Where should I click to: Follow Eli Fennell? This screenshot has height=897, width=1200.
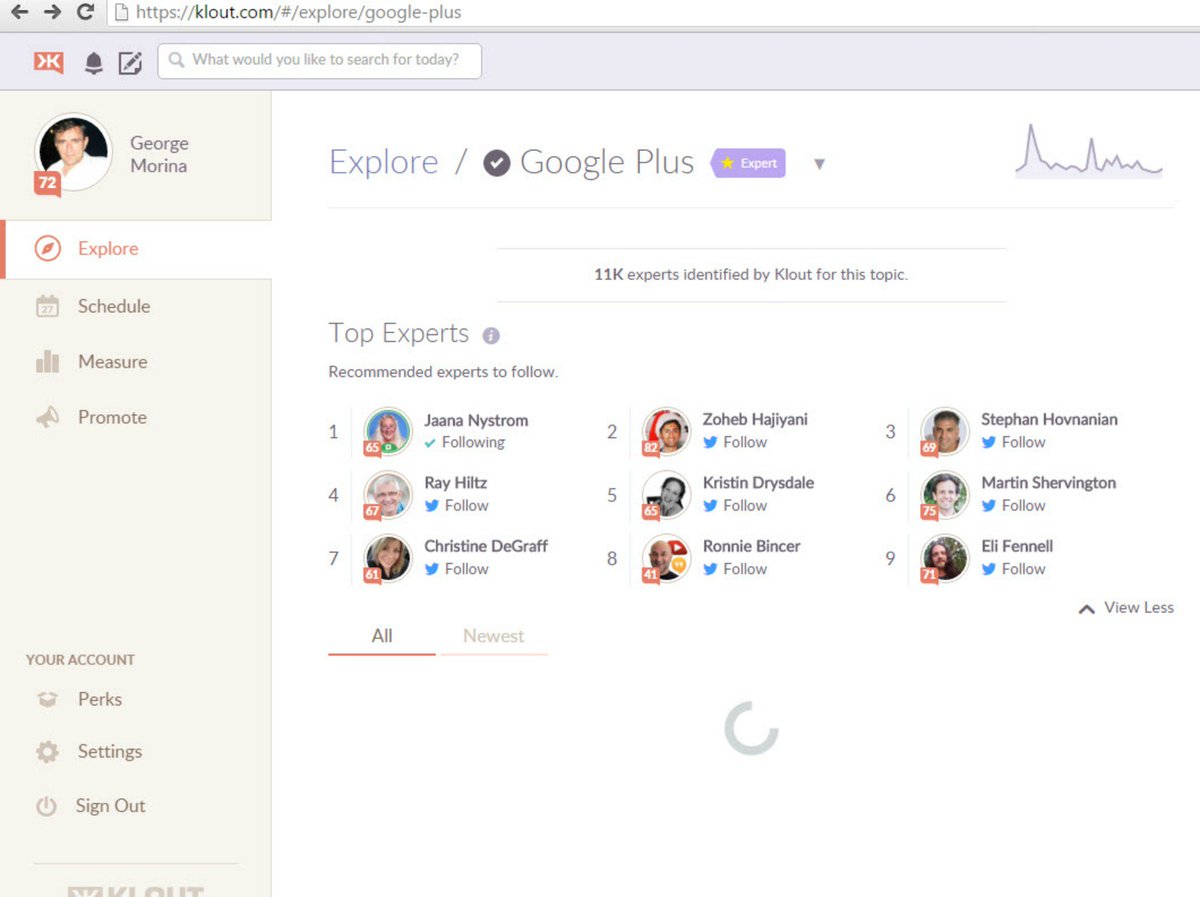point(1013,568)
